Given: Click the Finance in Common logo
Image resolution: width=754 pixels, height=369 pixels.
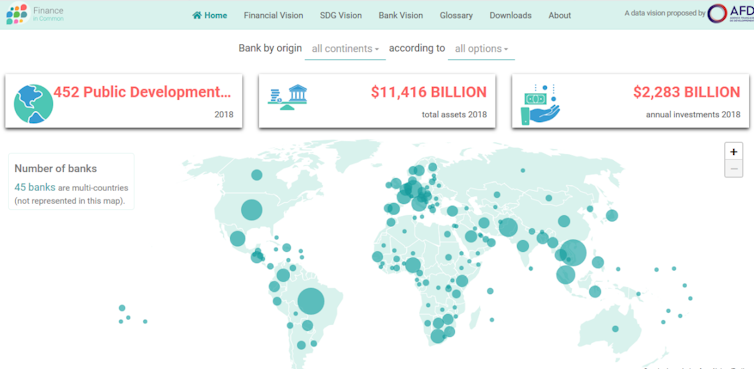Looking at the screenshot, I should [x=35, y=14].
